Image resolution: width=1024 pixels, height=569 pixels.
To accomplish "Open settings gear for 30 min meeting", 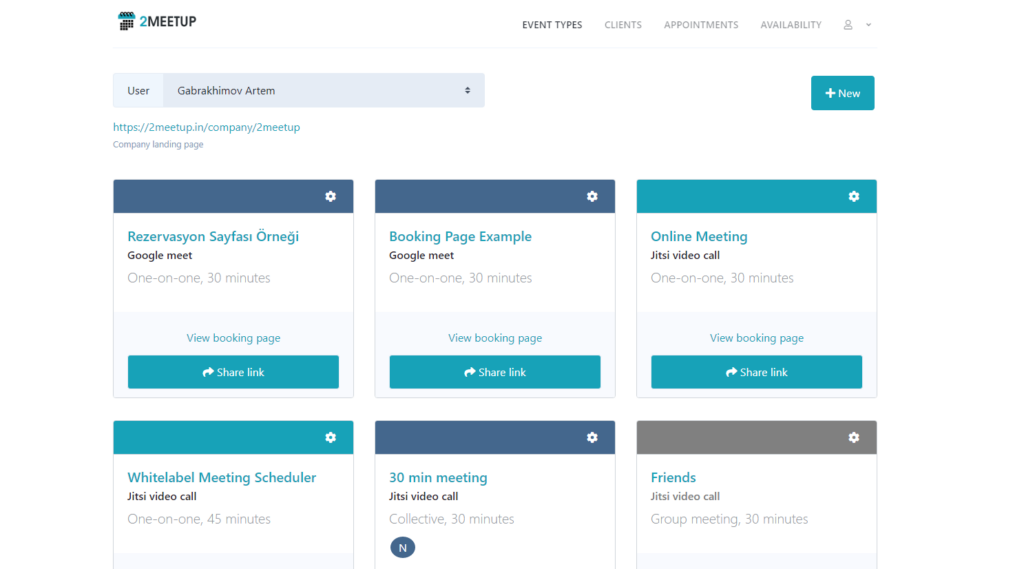I will 592,437.
